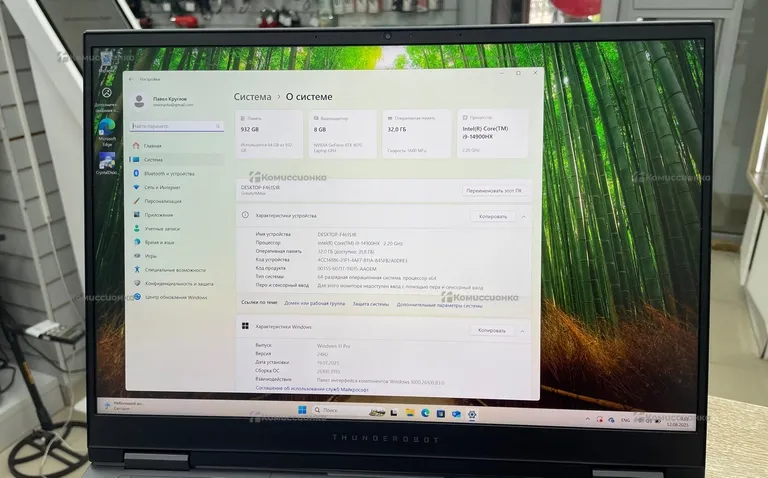Open the Recycle Bin desktop icon
Viewport: 768px width, 478px height.
(107, 62)
